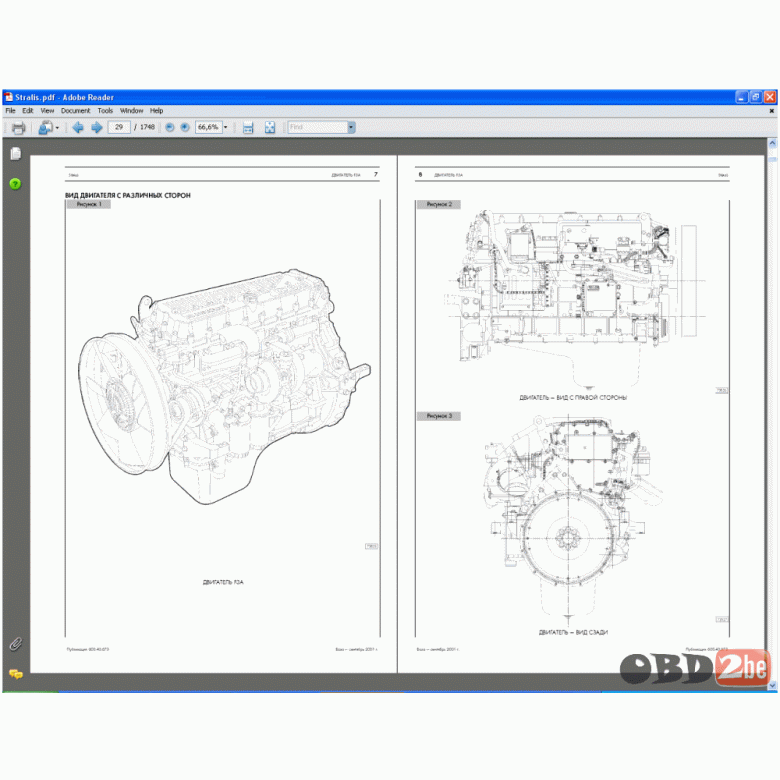Screen dimensions: 780x780
Task: Open the Document menu
Action: coord(76,111)
